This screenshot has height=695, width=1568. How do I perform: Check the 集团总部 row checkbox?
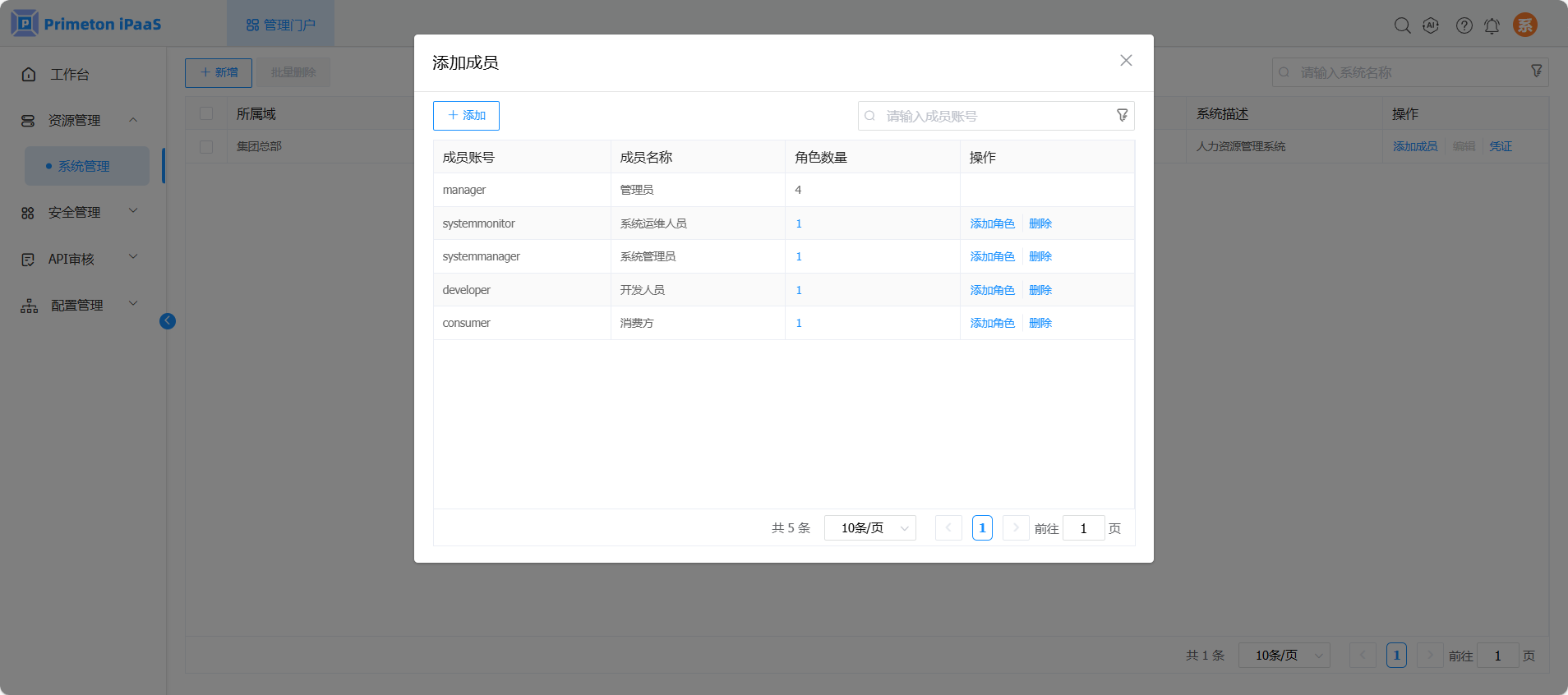coord(206,146)
